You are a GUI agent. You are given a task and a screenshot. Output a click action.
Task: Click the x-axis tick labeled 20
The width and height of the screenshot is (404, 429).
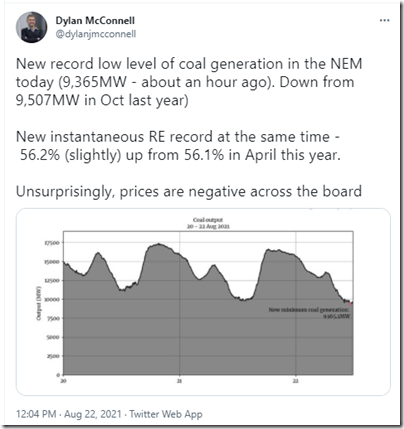tap(63, 381)
